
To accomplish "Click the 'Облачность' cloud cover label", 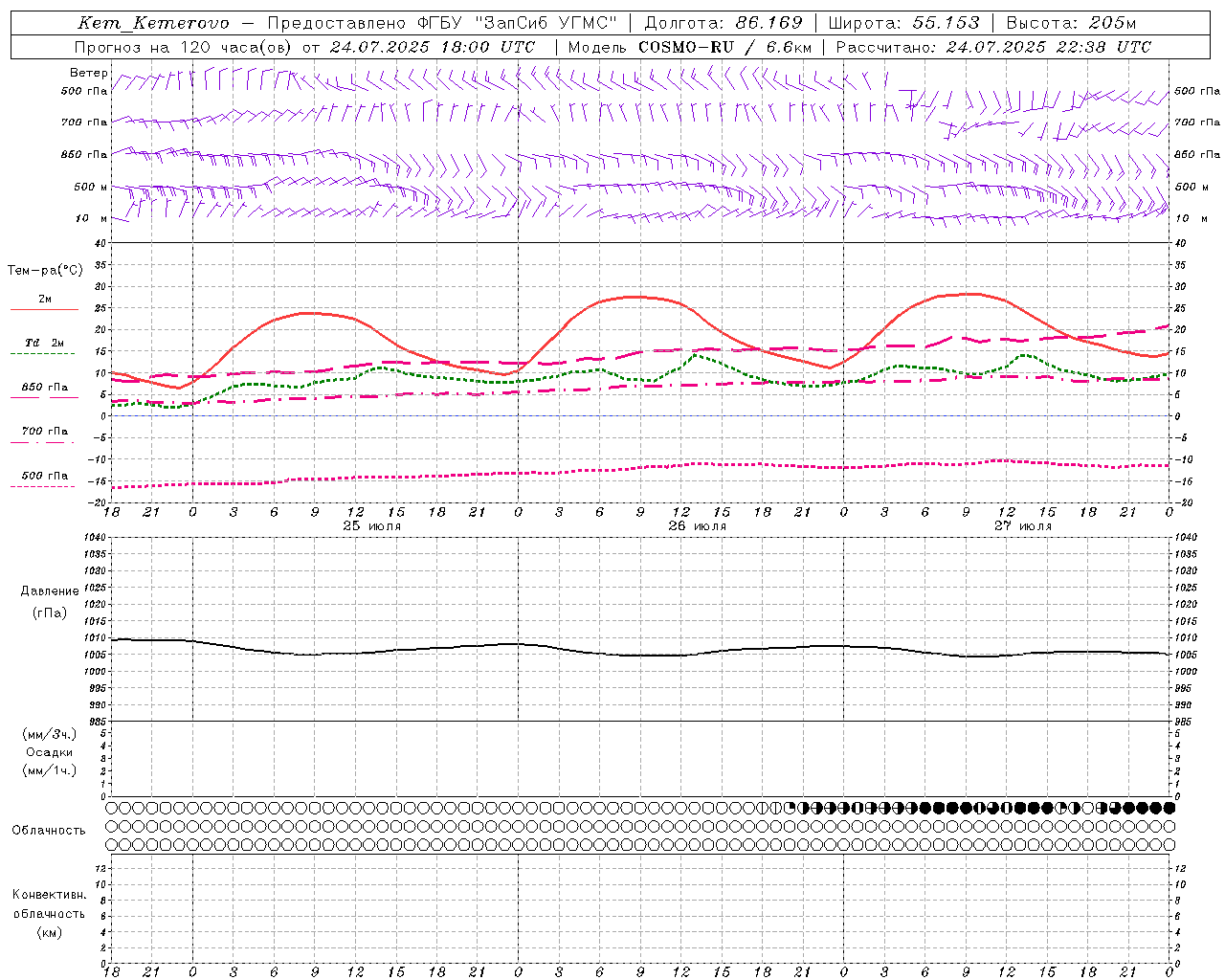I will click(x=49, y=830).
